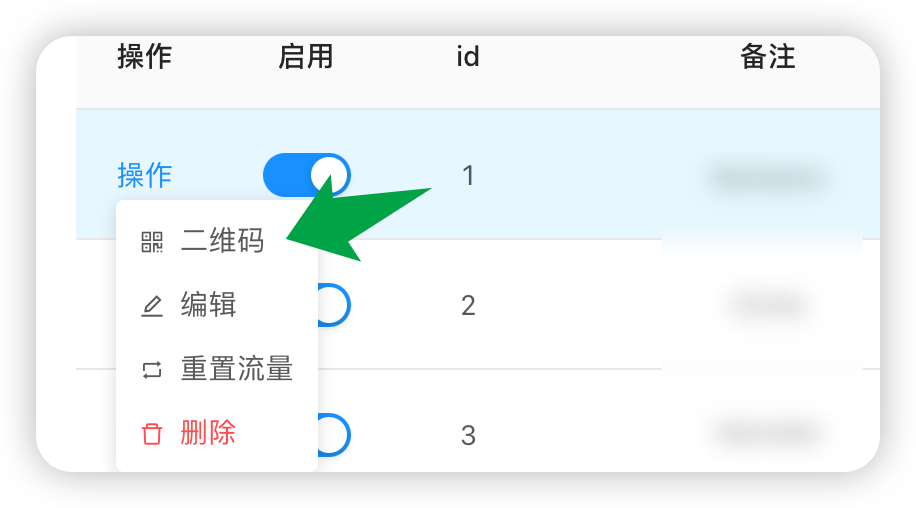This screenshot has height=508, width=916.
Task: Select the 重置流量 menu entry
Action: [237, 369]
